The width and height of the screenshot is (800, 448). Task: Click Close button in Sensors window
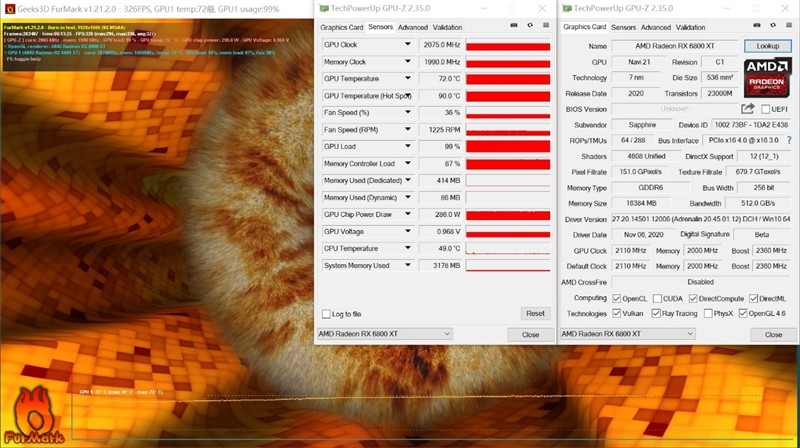tap(530, 335)
